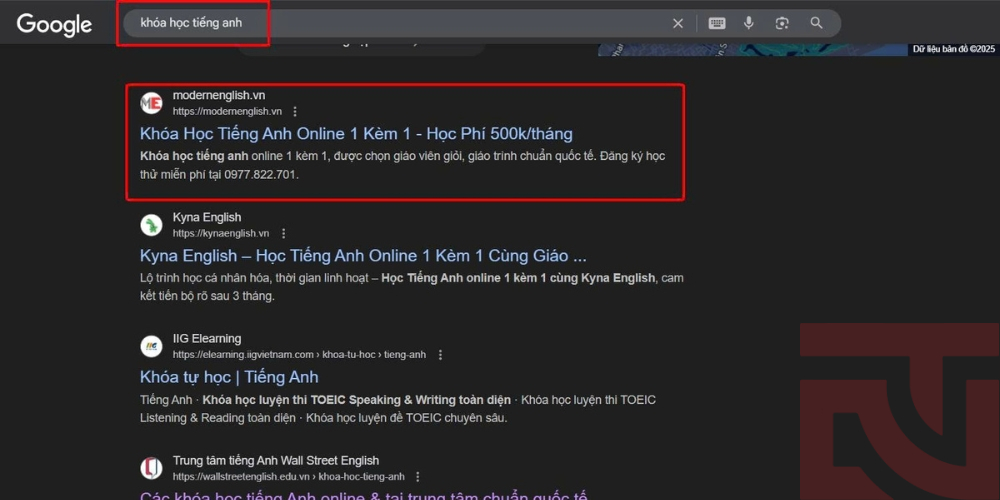
Task: Click the https://kynaenglish.vn URL text
Action: tap(221, 233)
